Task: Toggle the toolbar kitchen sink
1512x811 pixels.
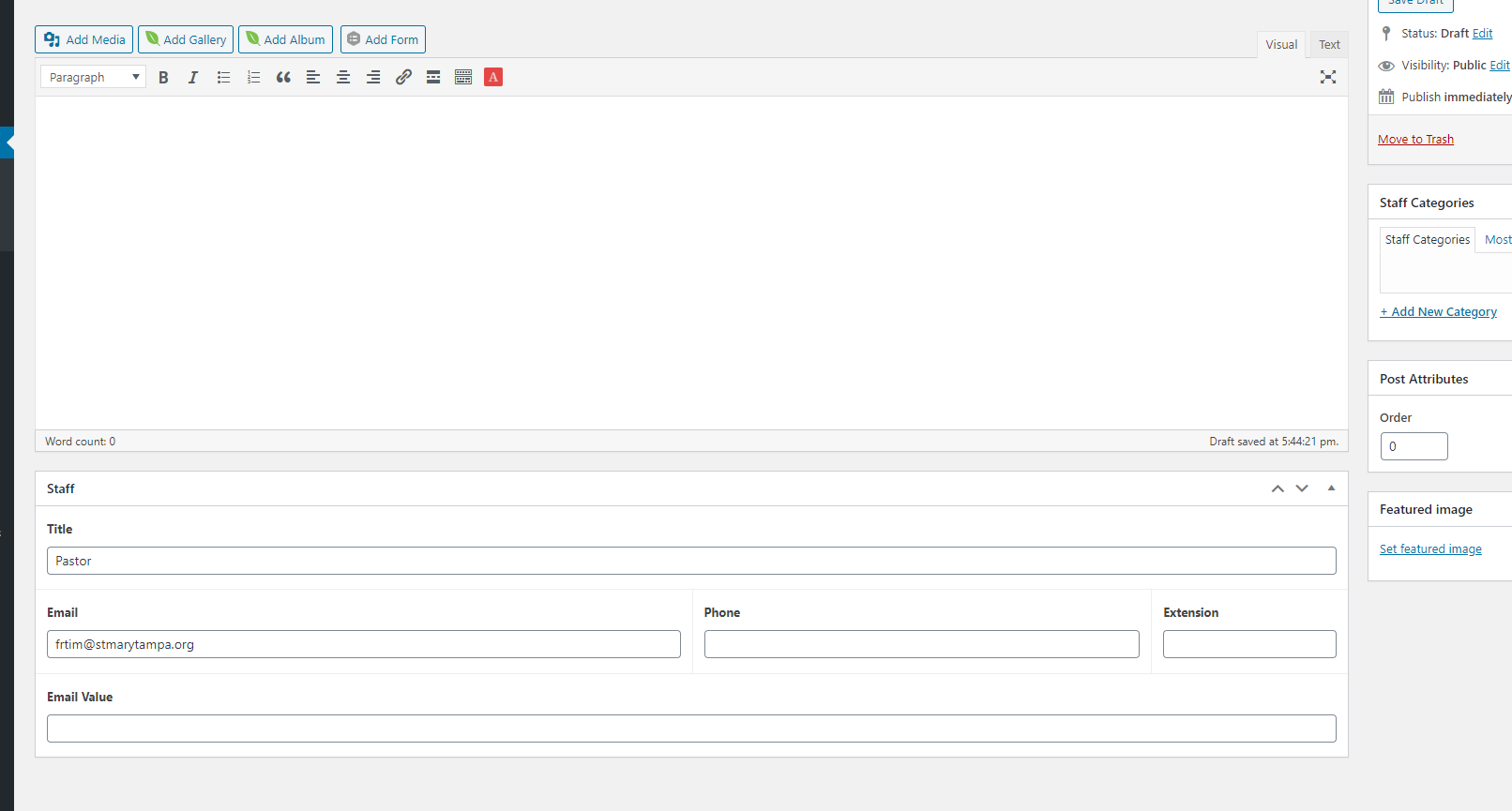Action: (x=463, y=78)
